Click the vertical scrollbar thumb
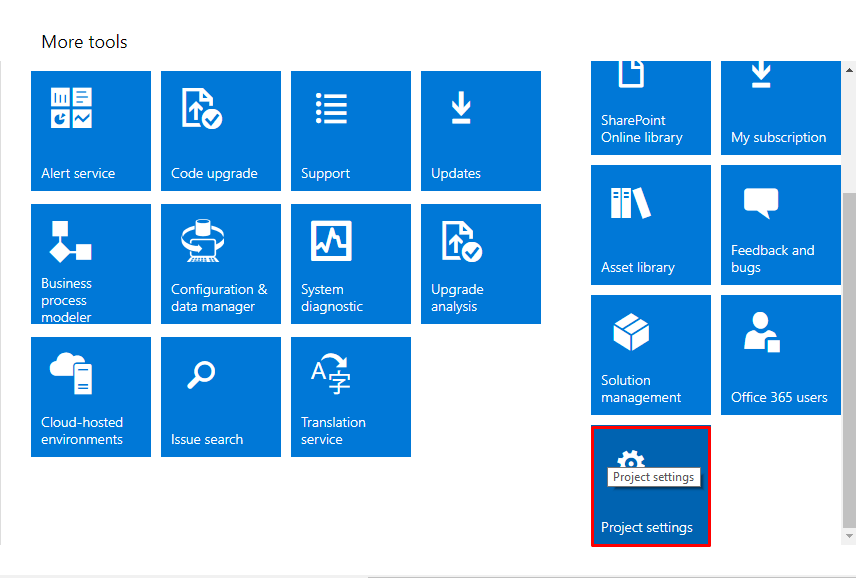This screenshot has width=856, height=578. pos(849,360)
